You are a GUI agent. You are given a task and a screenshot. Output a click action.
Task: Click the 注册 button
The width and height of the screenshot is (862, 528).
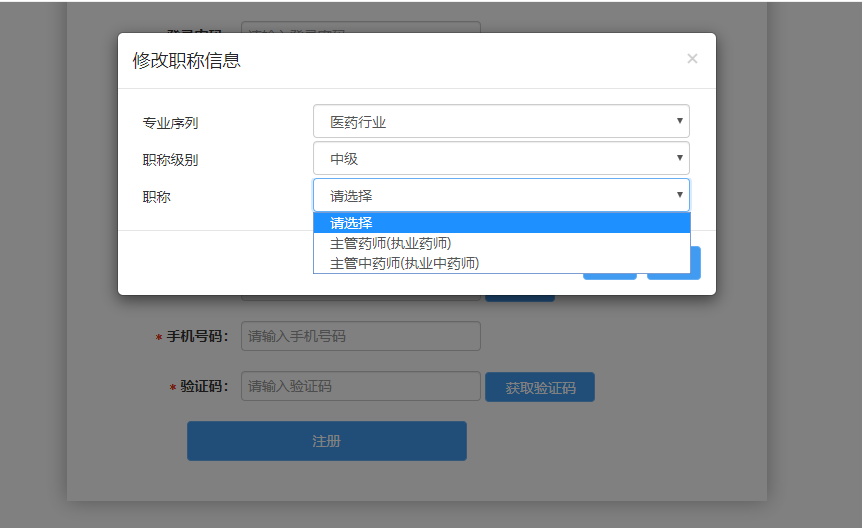click(326, 441)
